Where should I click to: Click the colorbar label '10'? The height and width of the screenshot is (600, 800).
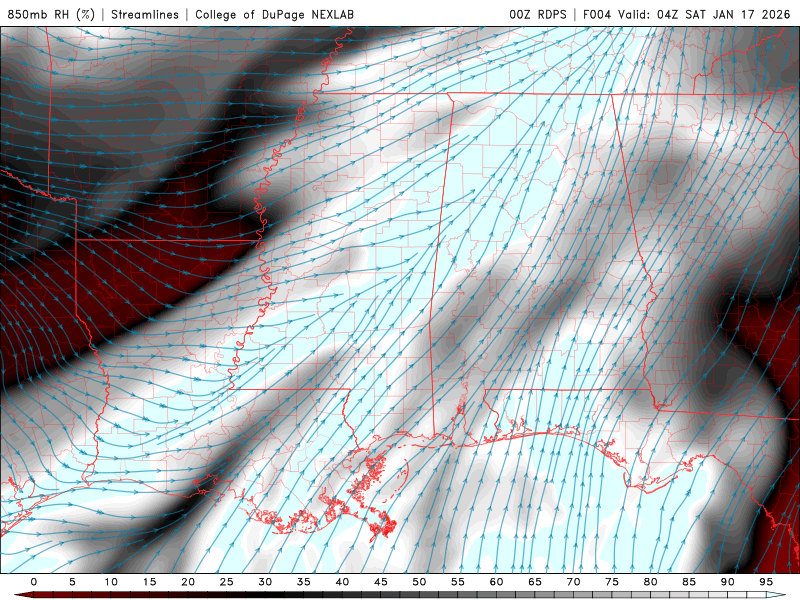coord(111,582)
